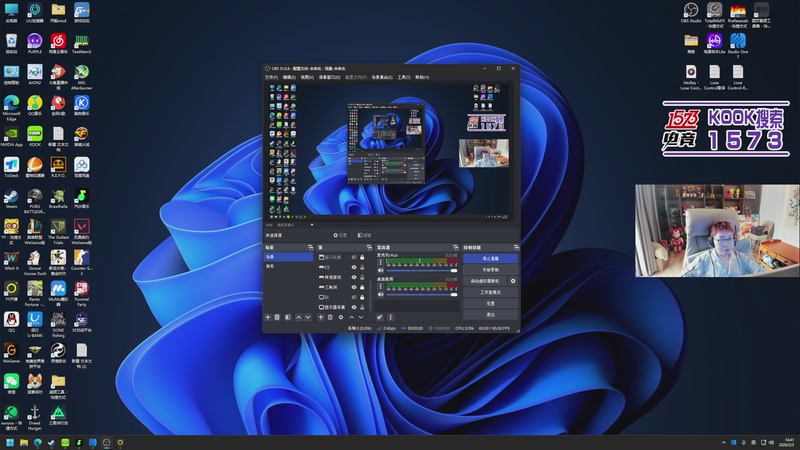The image size is (800, 450).
Task: Mute the Desktop Audio speaker icon
Action: [381, 294]
